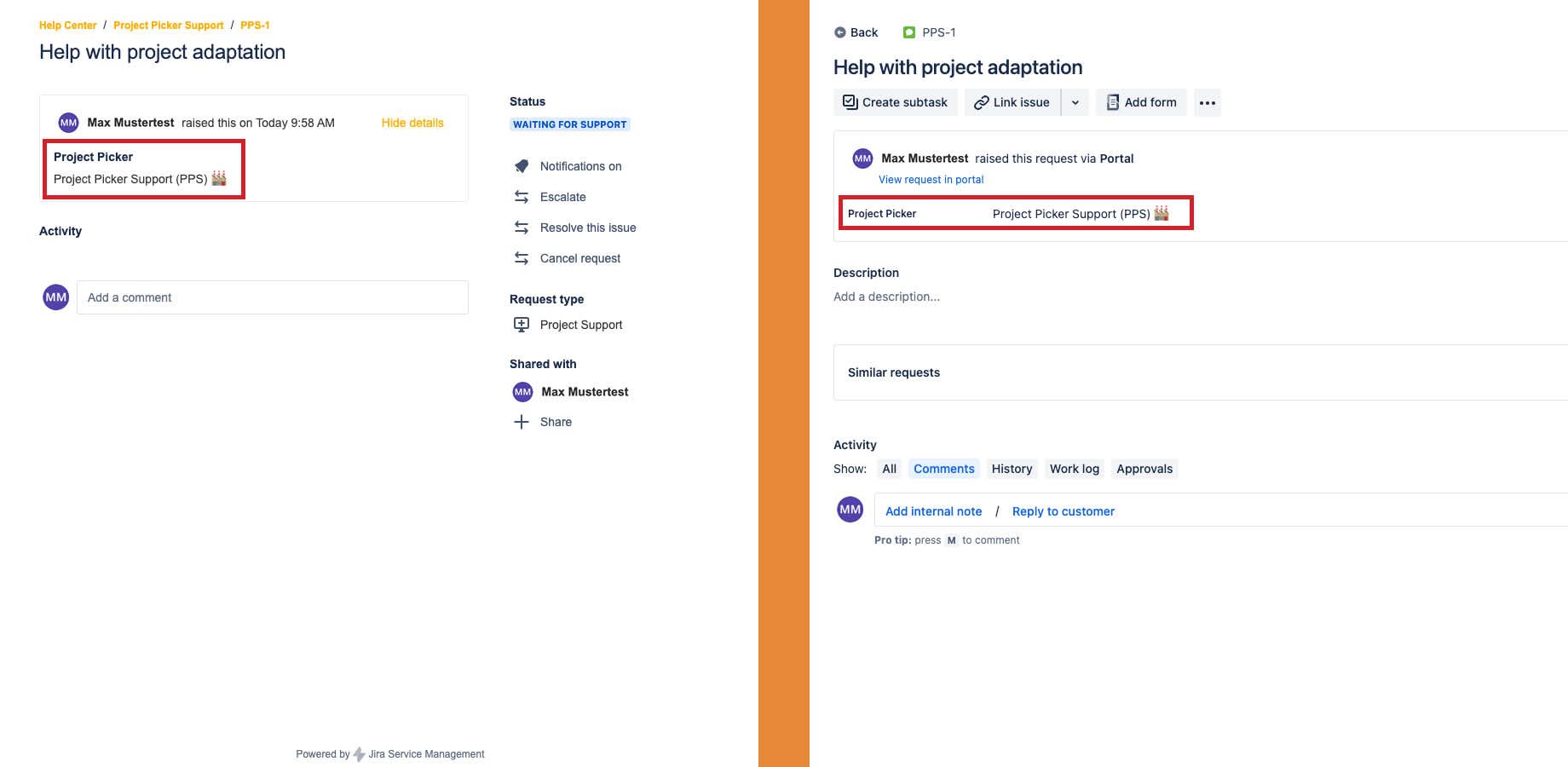This screenshot has width=1568, height=767.
Task: Toggle Notifications on
Action: pos(580,166)
